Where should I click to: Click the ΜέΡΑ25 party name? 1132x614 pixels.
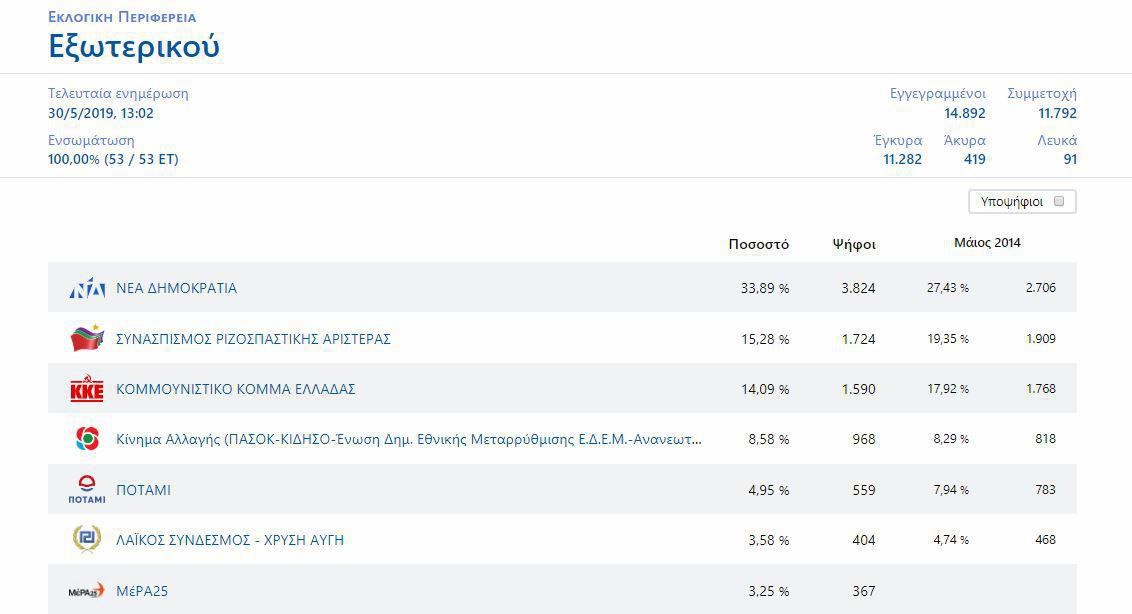click(x=142, y=591)
